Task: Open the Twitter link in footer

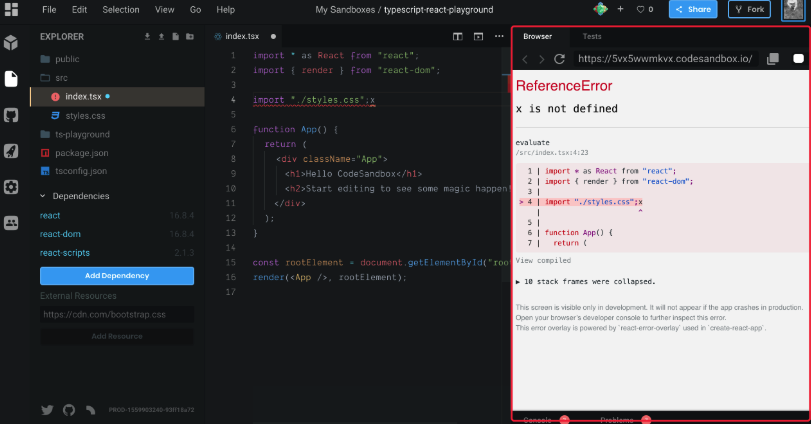Action: pos(47,410)
